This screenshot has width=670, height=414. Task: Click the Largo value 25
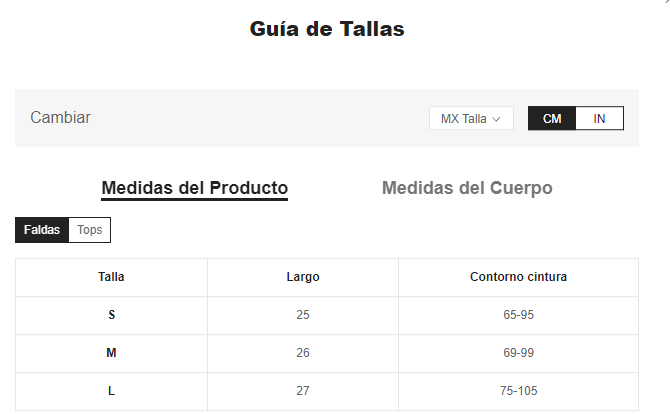[303, 315]
